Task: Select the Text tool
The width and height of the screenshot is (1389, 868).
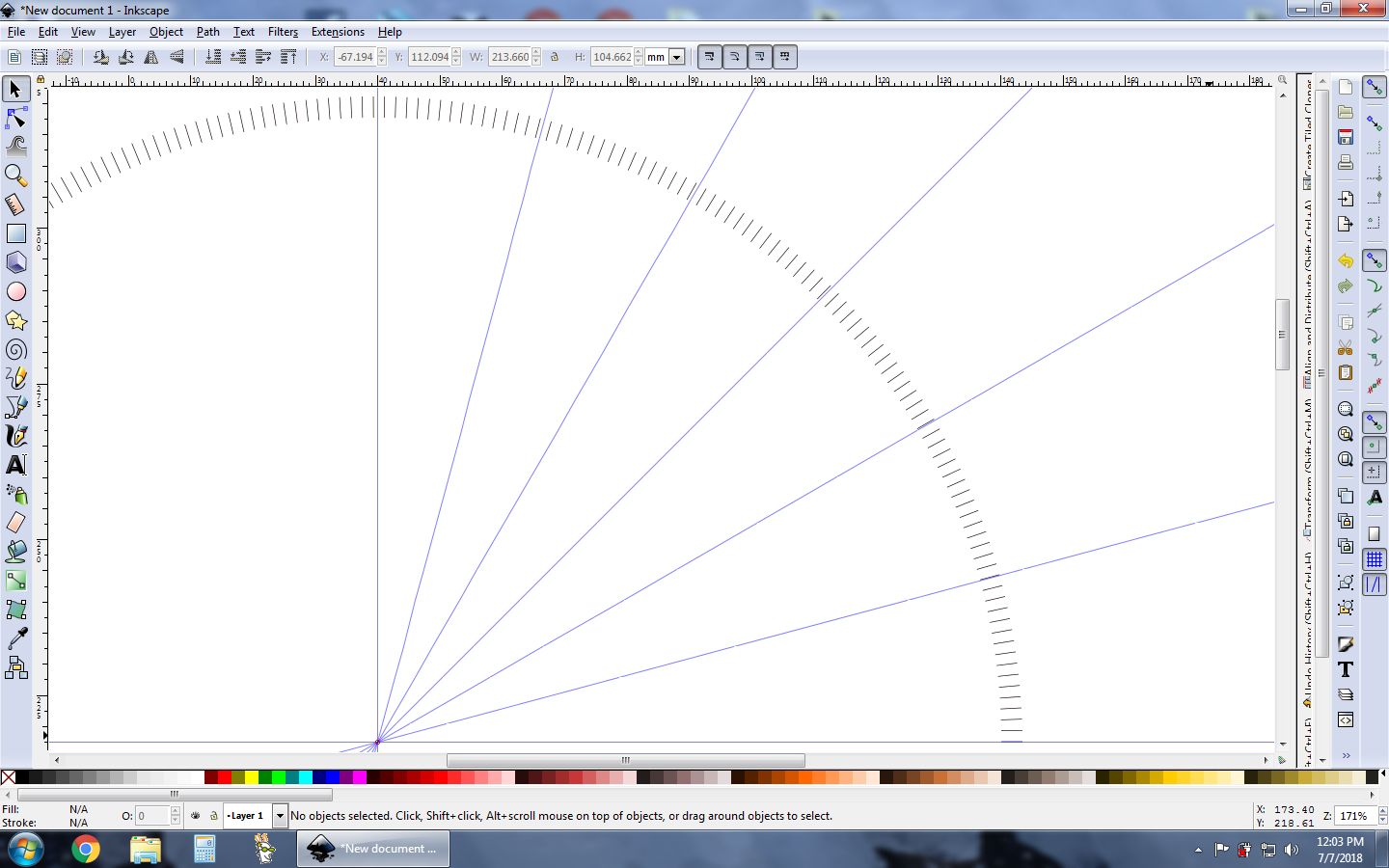Action: [16, 465]
